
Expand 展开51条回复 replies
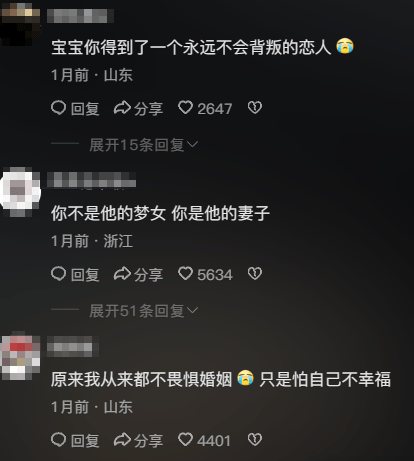point(144,311)
